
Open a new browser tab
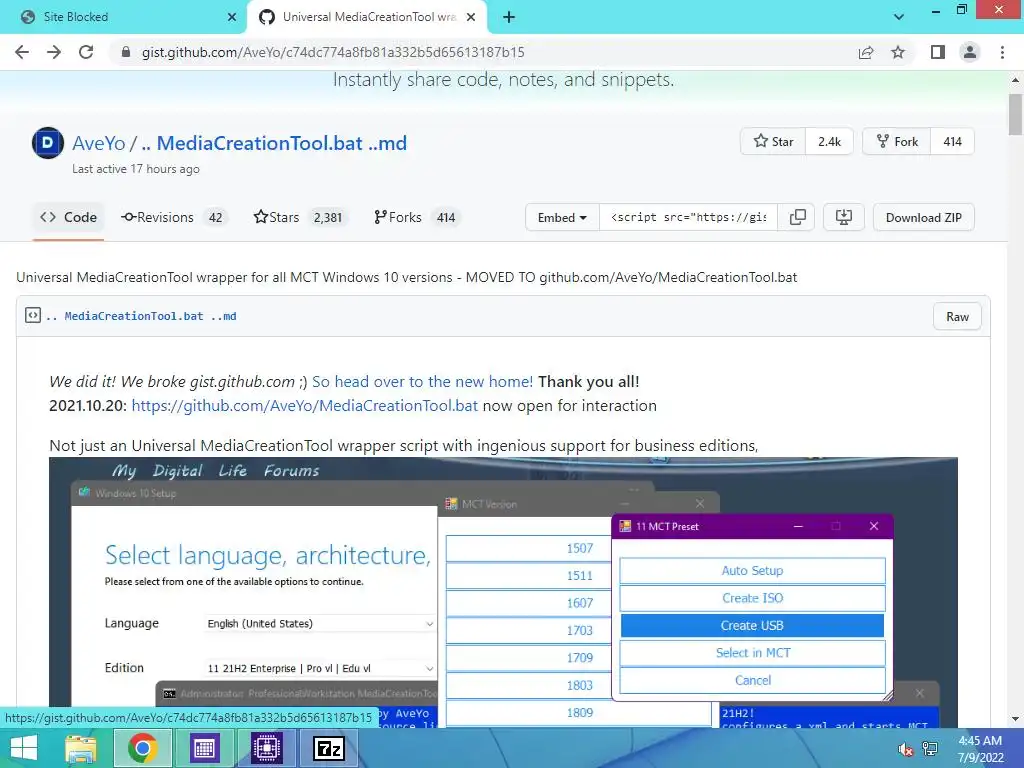pyautogui.click(x=509, y=17)
